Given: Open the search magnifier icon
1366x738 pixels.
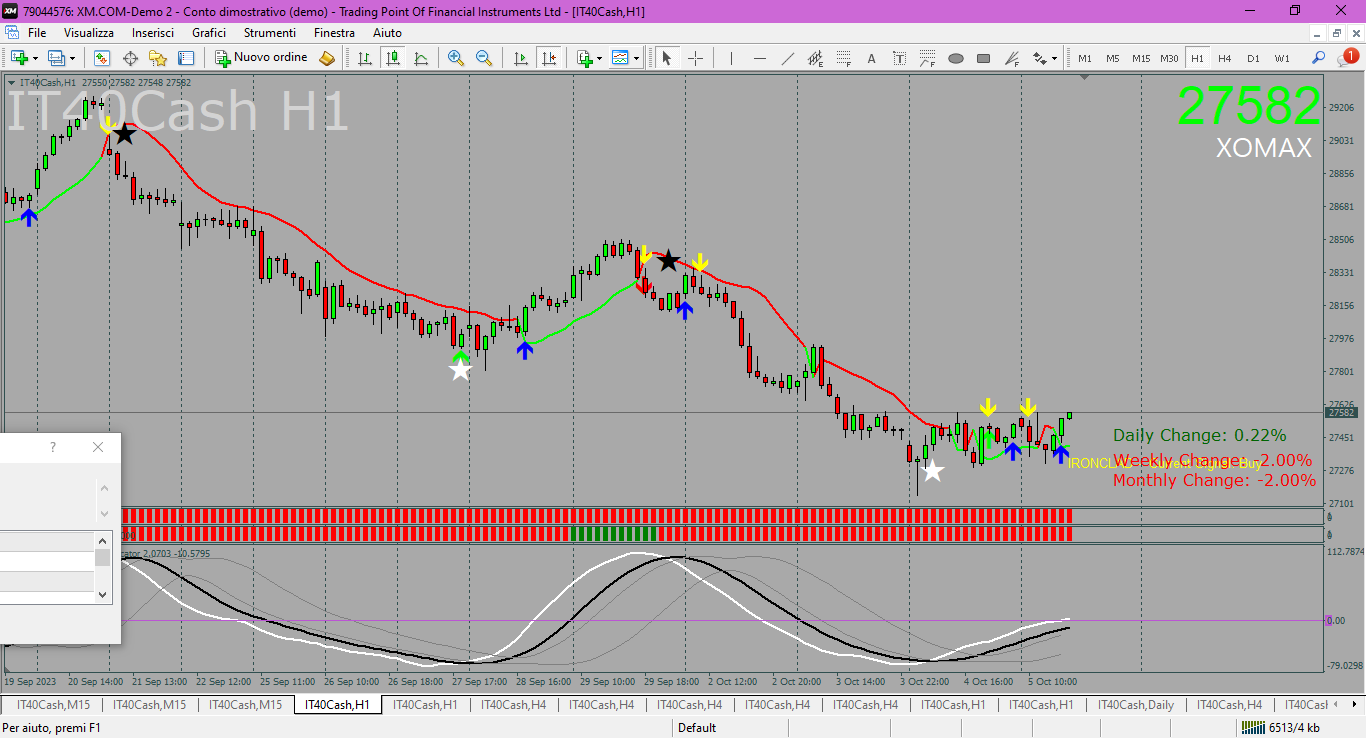Looking at the screenshot, I should tap(1319, 58).
